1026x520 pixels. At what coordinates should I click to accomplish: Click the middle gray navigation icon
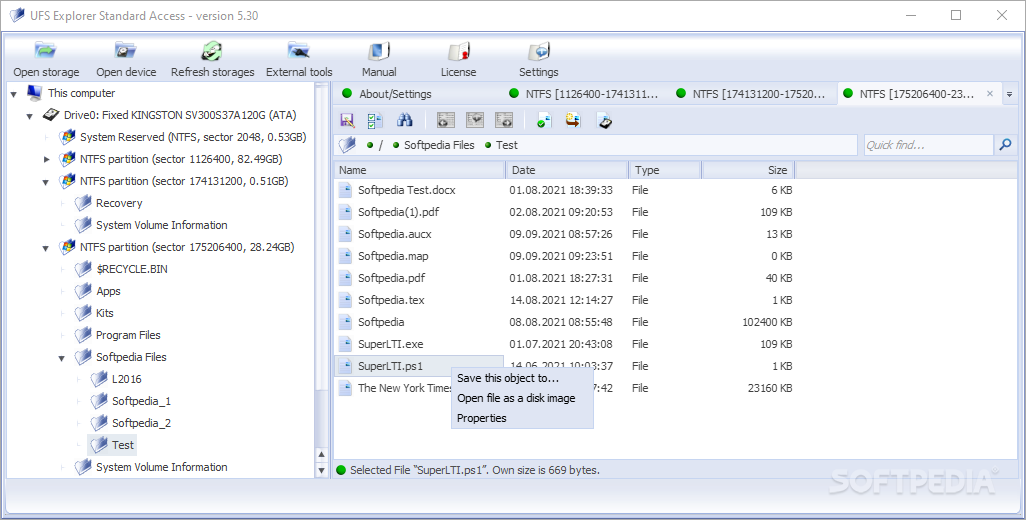pos(474,120)
